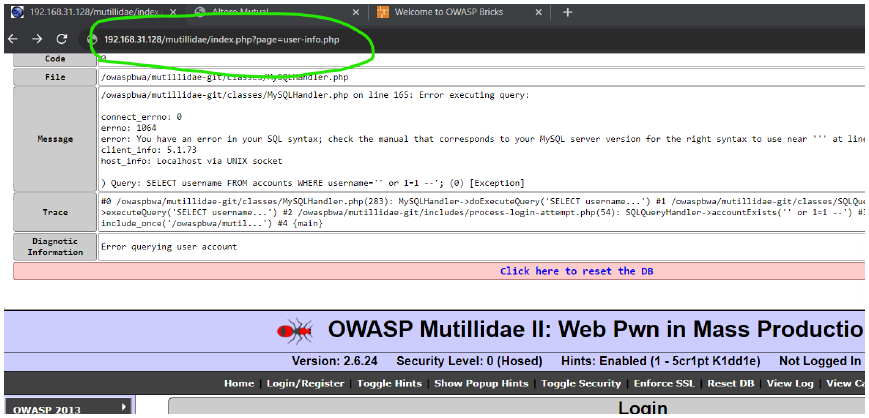Click the "Version: 2.6.24" status text

[335, 361]
